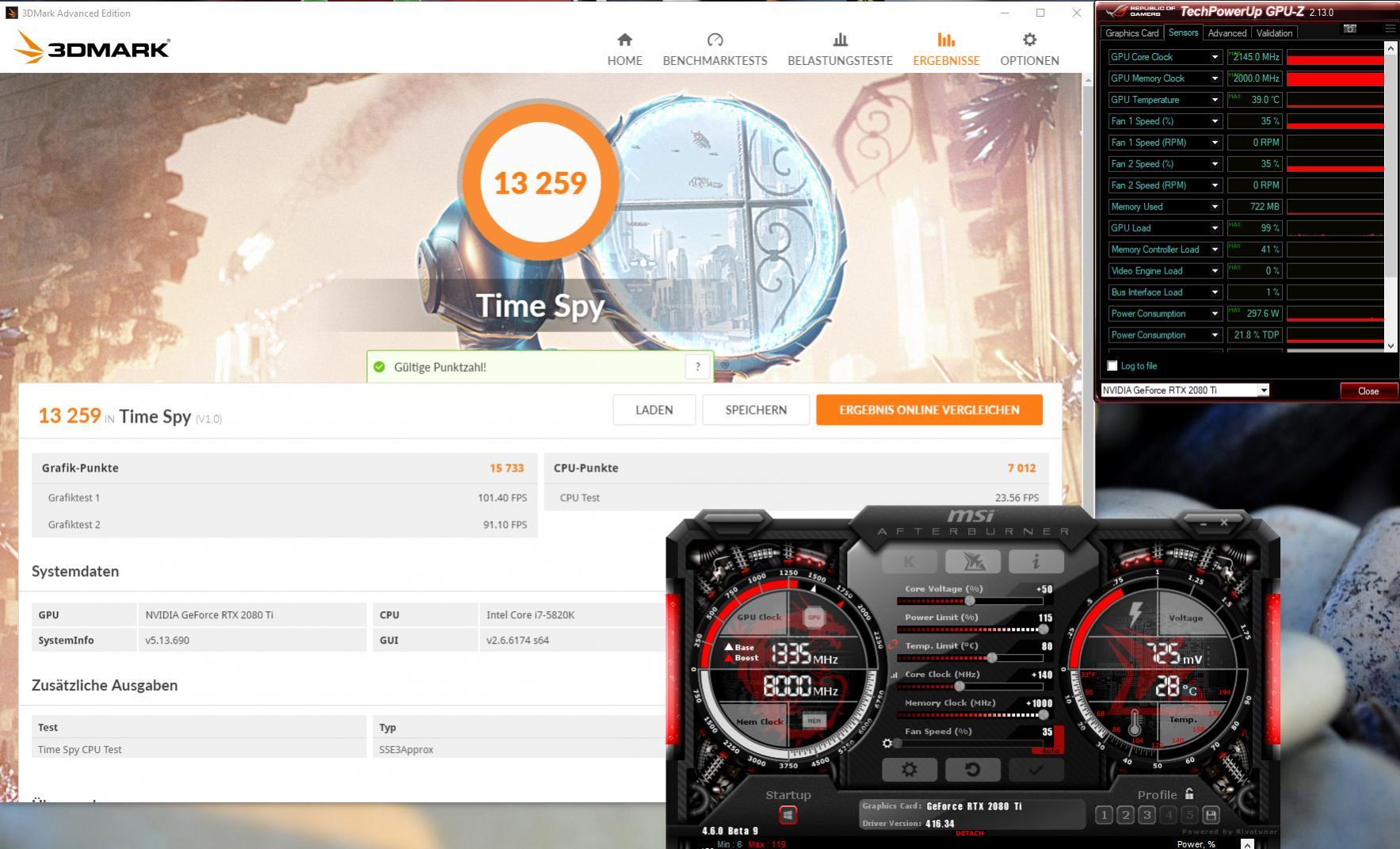This screenshot has height=849, width=1400.
Task: Enable the Log to file checkbox
Action: pyautogui.click(x=1112, y=365)
